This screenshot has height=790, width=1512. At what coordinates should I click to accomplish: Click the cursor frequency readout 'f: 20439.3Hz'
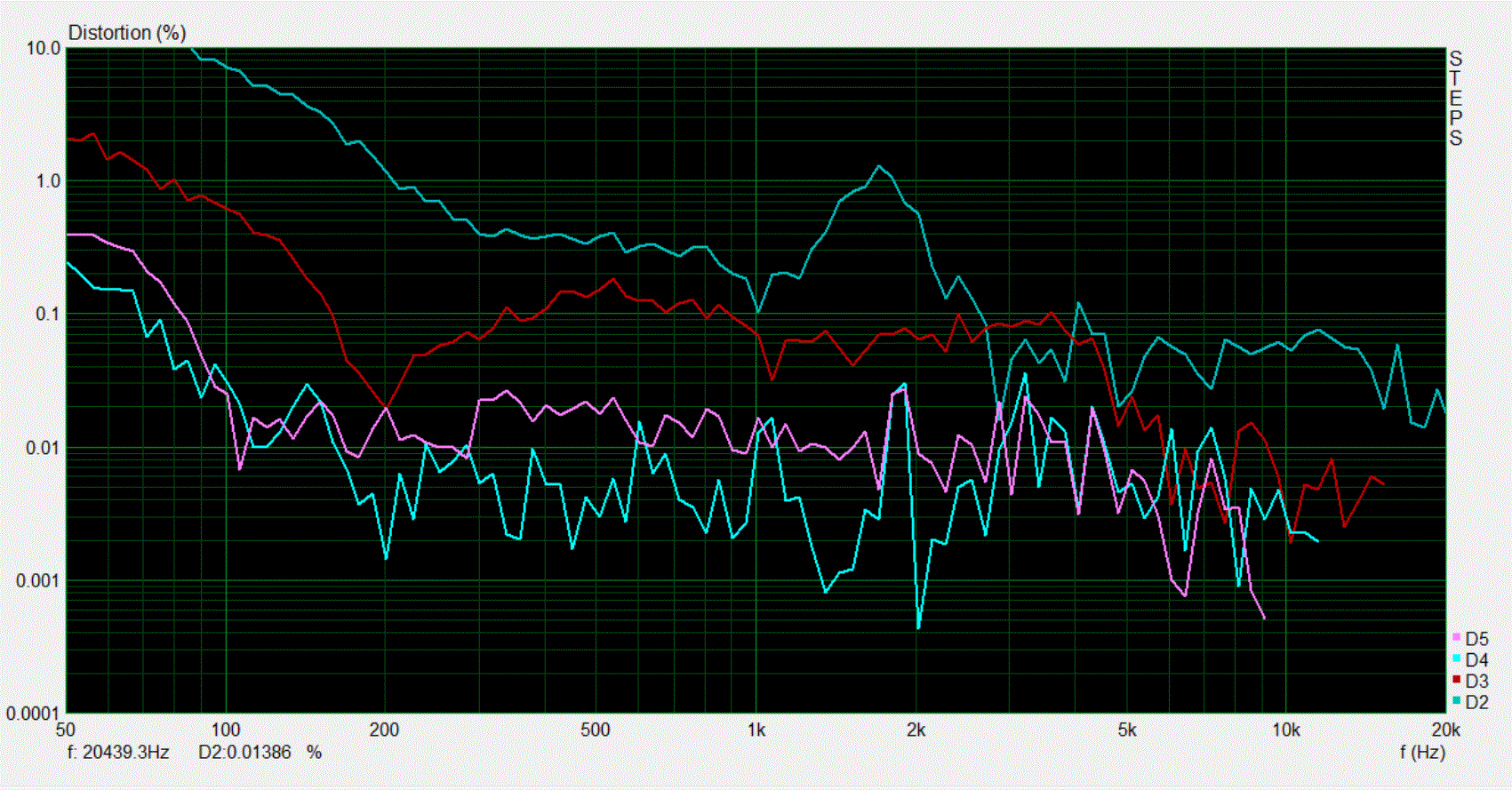pyautogui.click(x=118, y=752)
